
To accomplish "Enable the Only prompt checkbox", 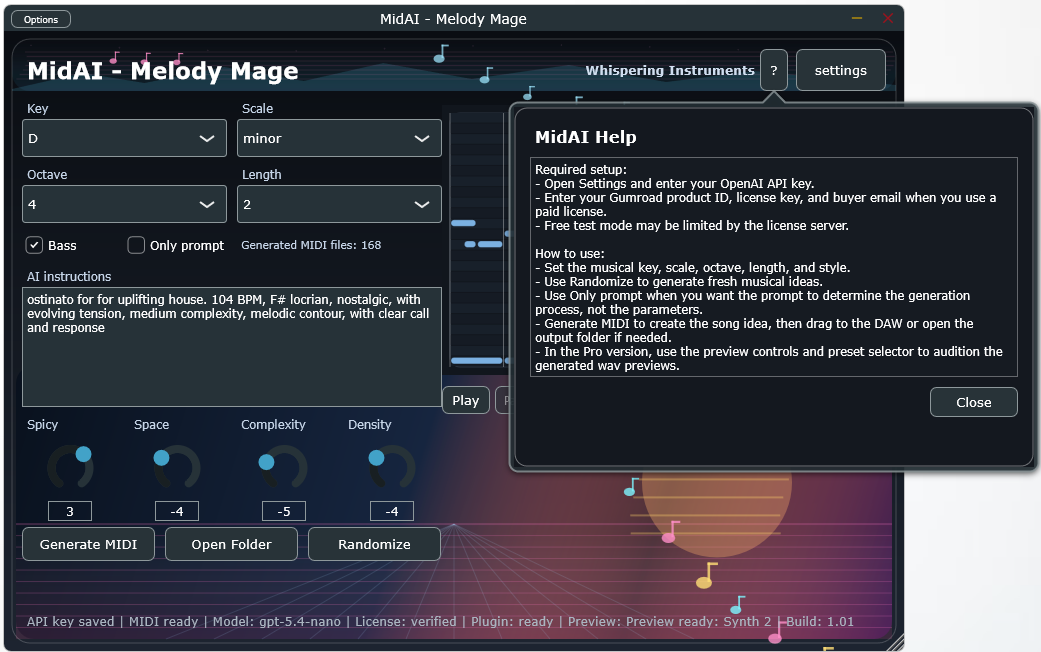I will click(x=136, y=245).
